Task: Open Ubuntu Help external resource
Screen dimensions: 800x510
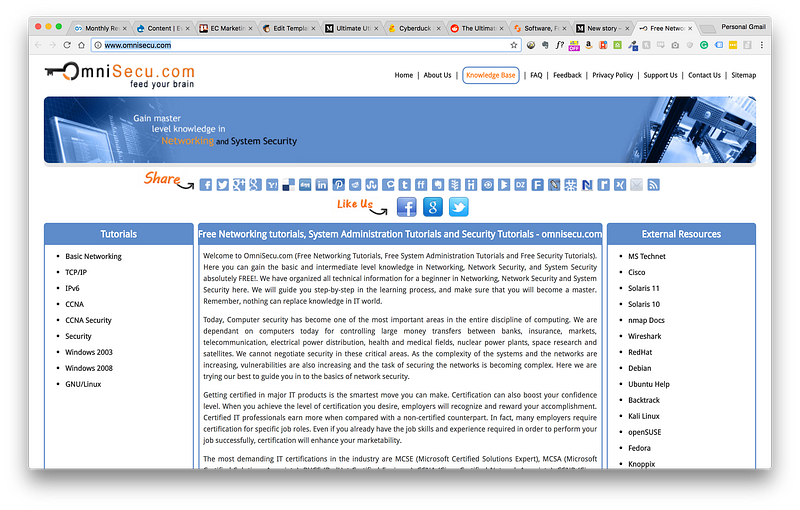Action: [x=648, y=384]
